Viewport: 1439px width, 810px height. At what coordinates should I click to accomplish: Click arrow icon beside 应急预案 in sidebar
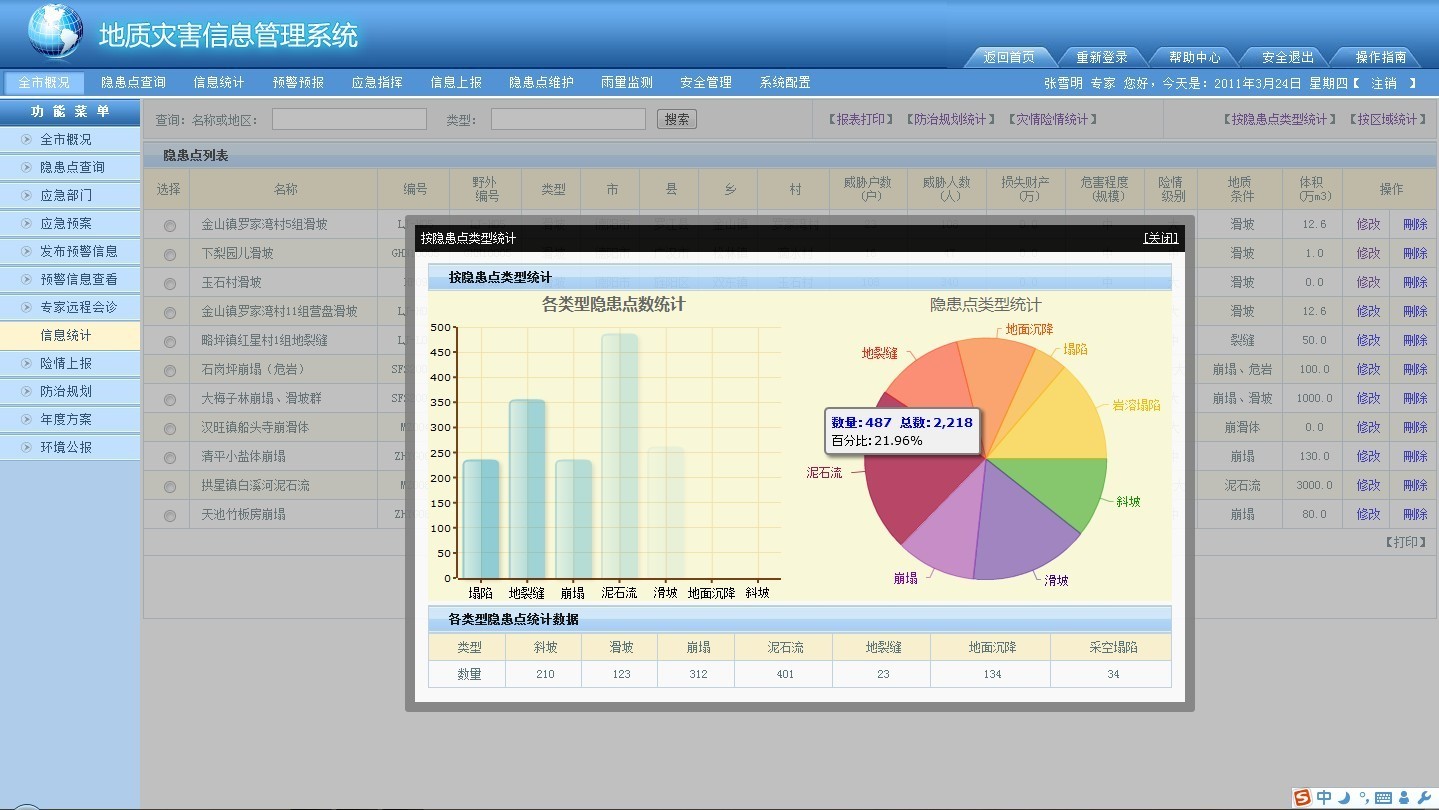click(26, 223)
